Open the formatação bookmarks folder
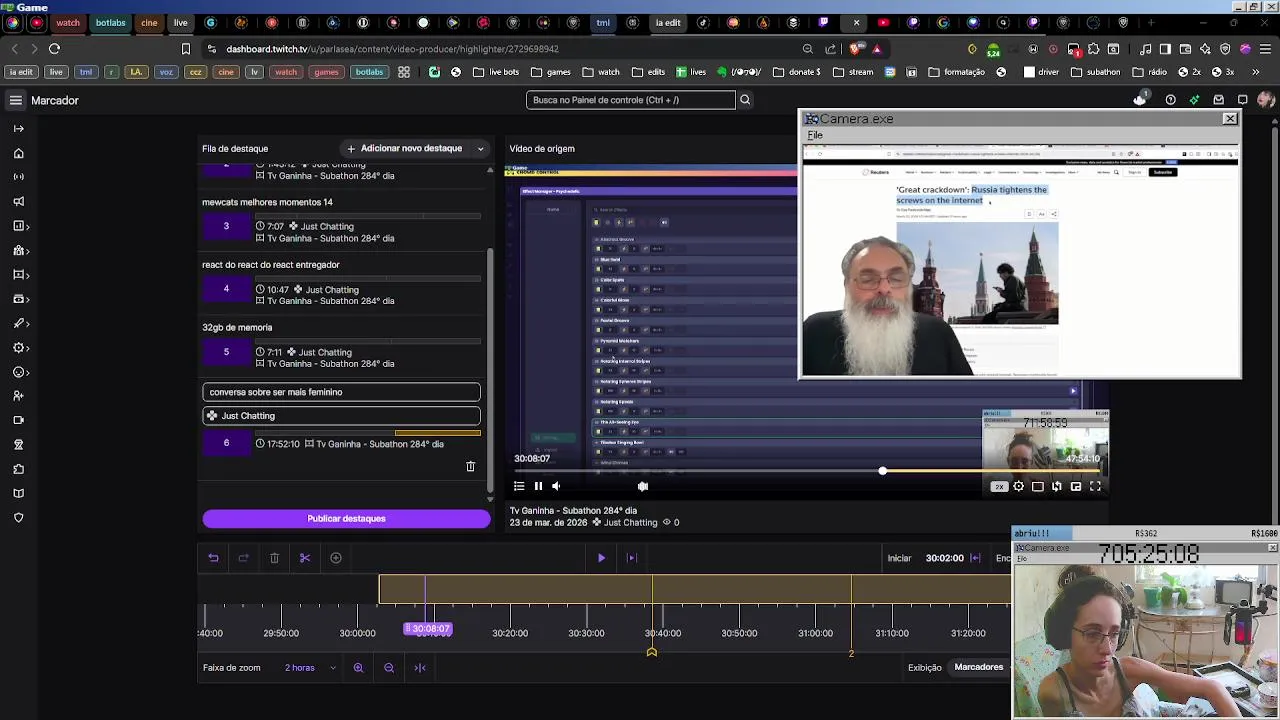The height and width of the screenshot is (720, 1280). click(x=957, y=72)
